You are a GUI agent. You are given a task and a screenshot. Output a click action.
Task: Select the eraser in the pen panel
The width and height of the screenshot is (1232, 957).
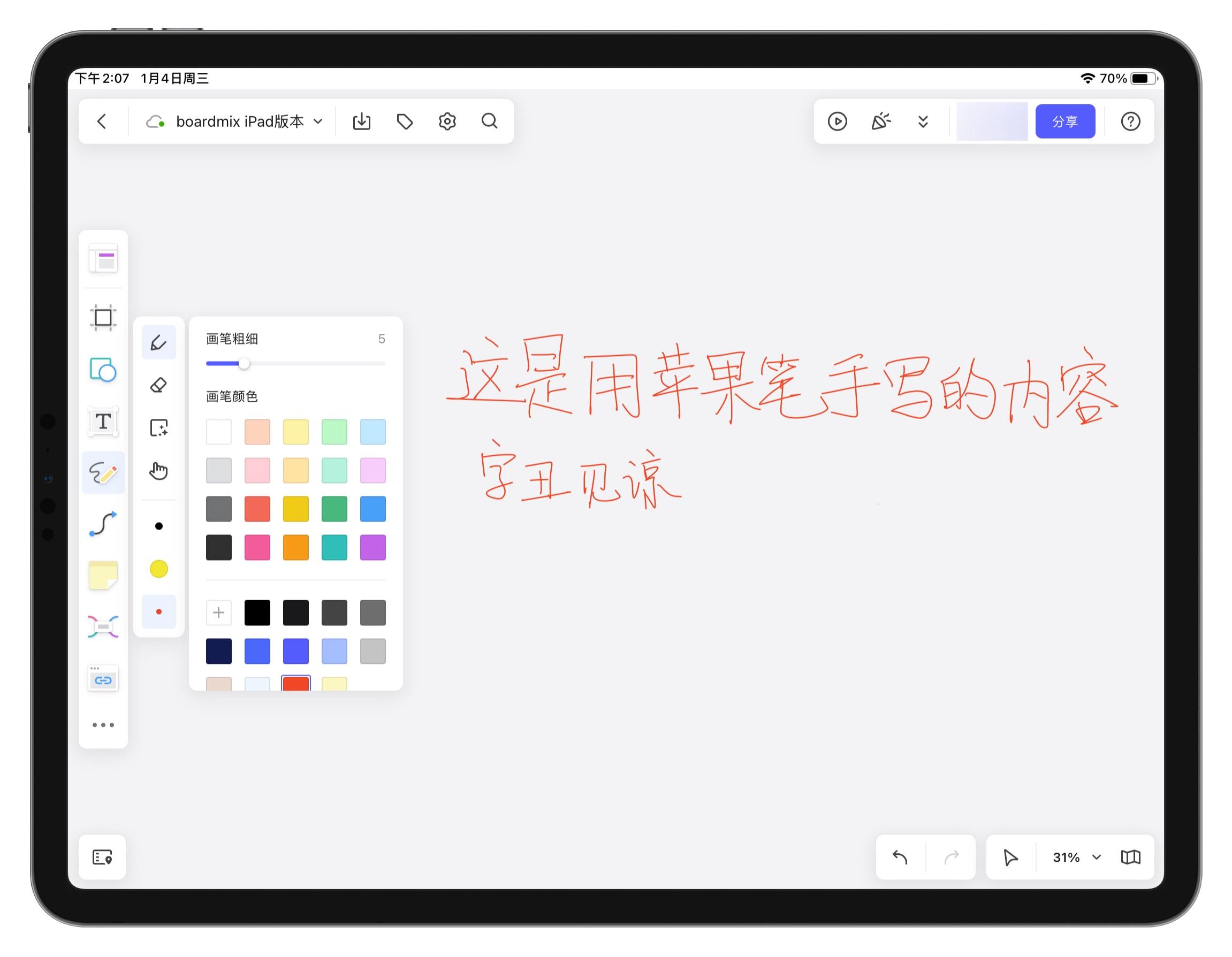[x=159, y=385]
